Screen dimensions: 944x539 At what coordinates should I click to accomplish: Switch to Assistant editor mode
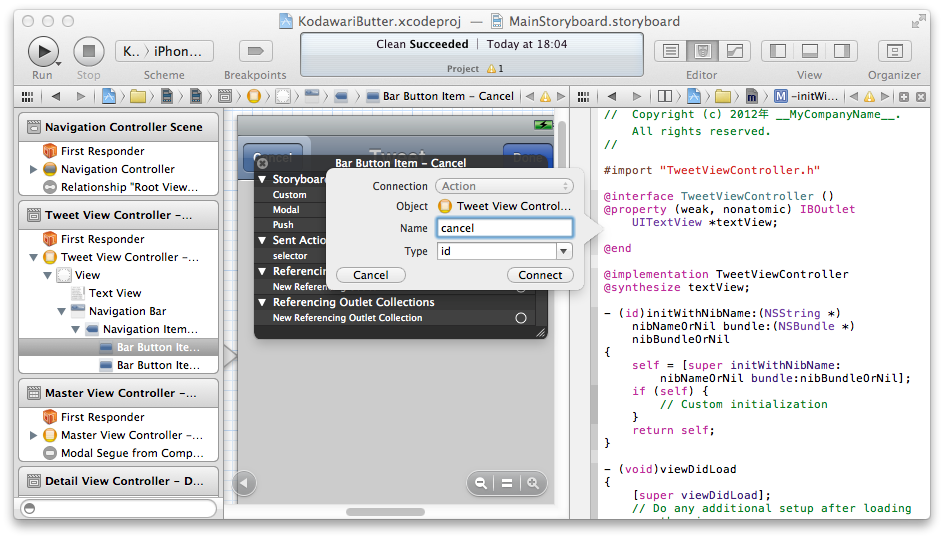[x=702, y=51]
